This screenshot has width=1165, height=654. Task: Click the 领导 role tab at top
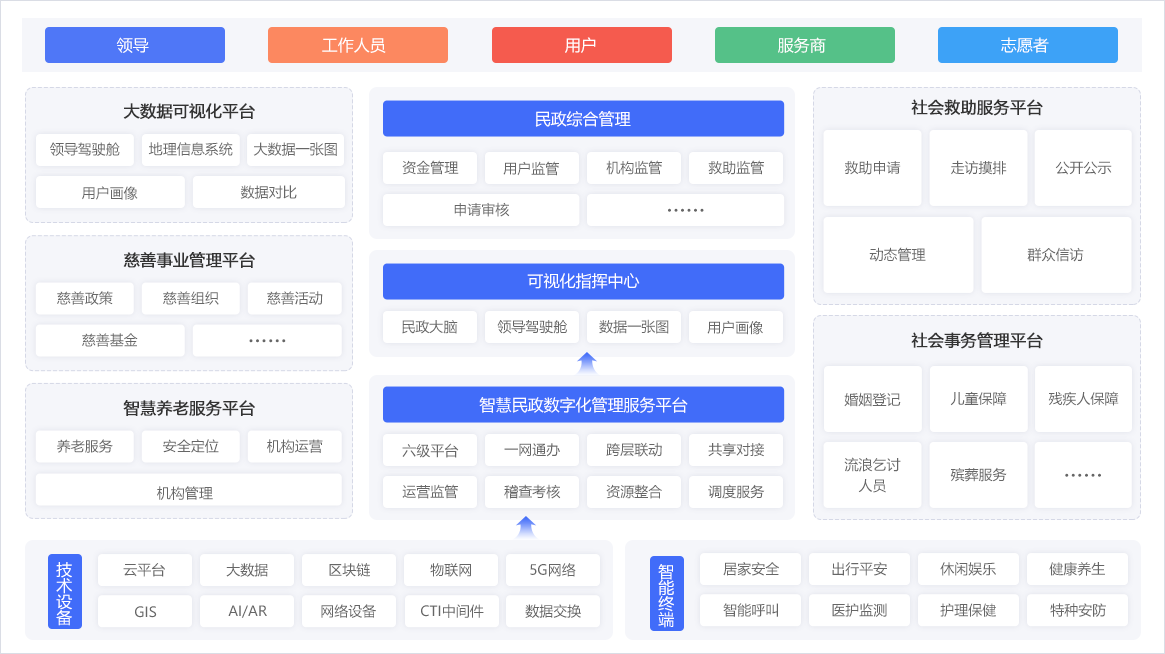pyautogui.click(x=135, y=45)
